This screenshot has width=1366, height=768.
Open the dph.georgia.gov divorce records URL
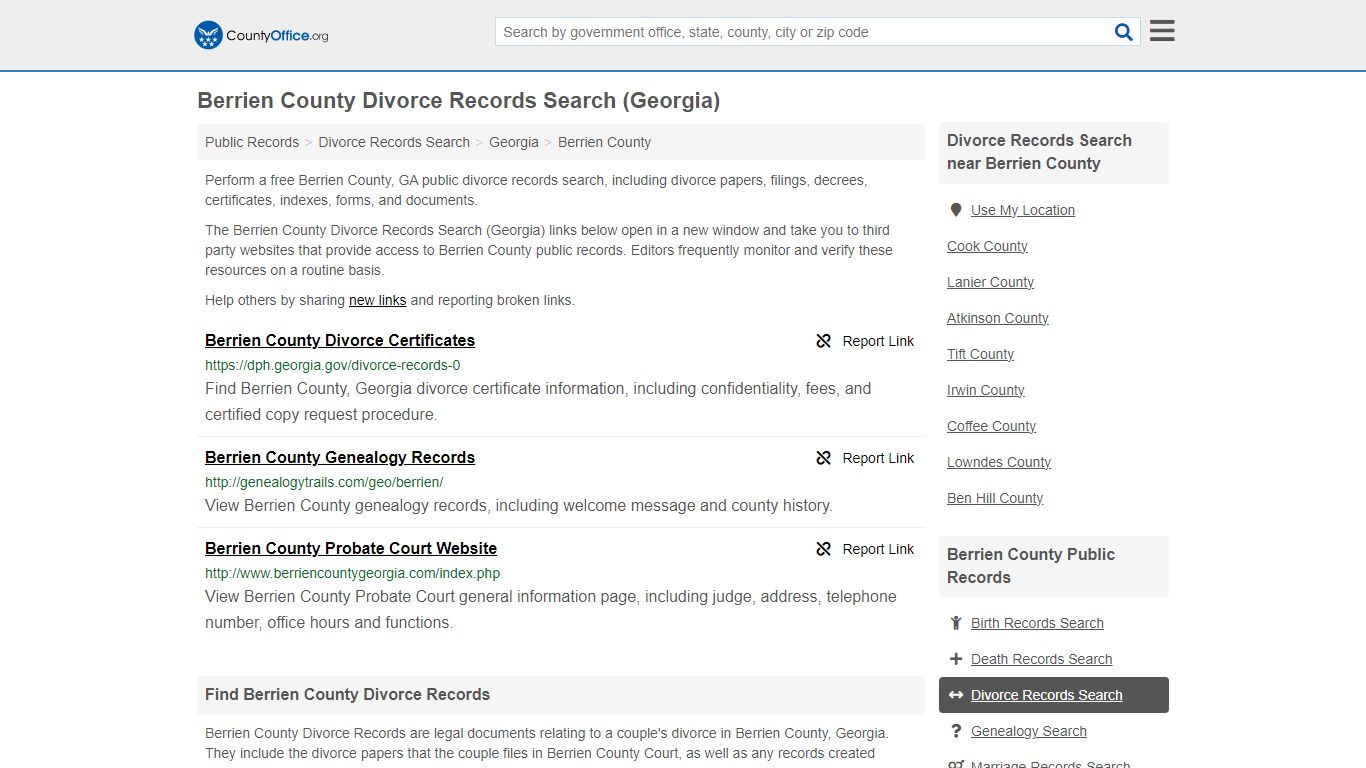coord(333,365)
